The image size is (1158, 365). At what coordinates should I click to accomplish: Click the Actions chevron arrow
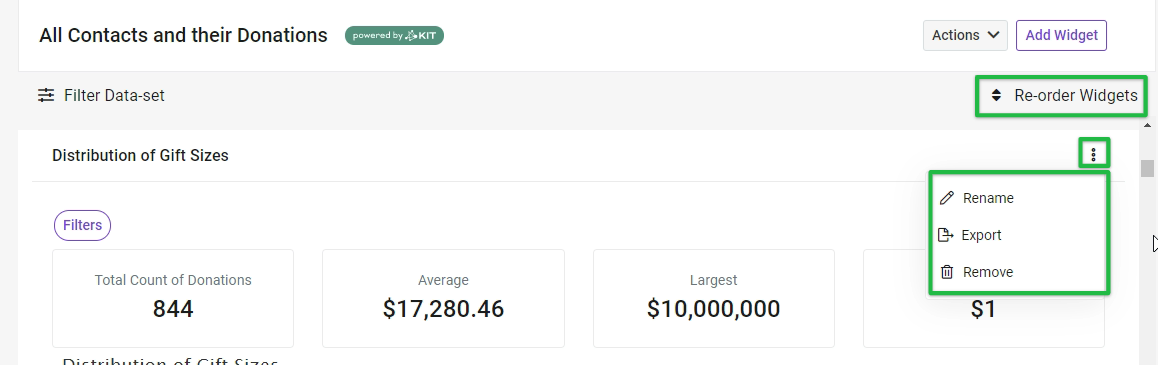pyautogui.click(x=993, y=35)
